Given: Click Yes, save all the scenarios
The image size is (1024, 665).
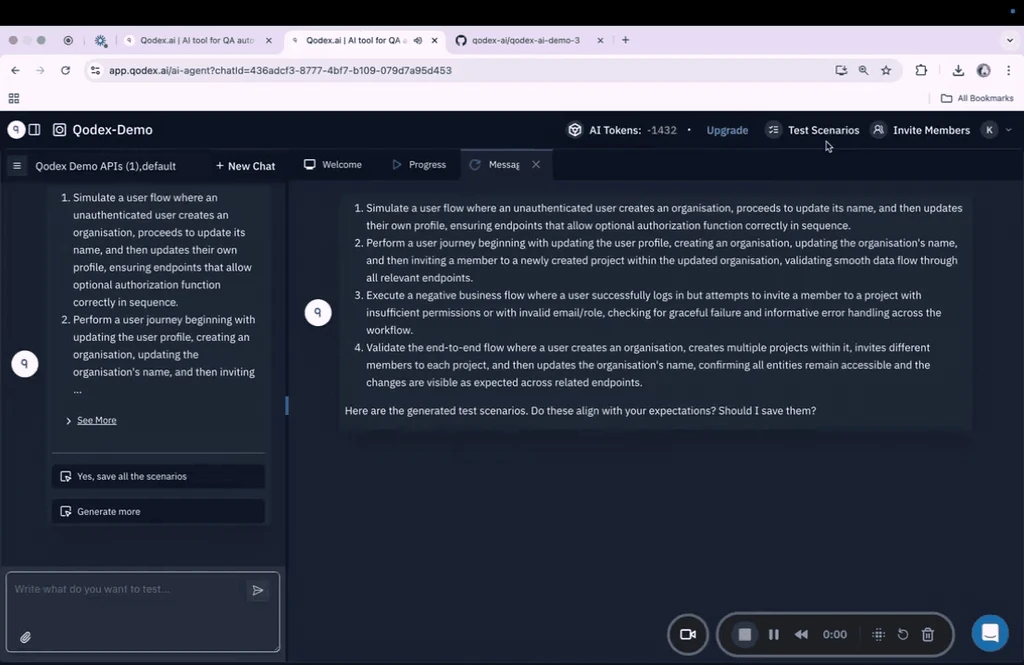Looking at the screenshot, I should click(158, 476).
